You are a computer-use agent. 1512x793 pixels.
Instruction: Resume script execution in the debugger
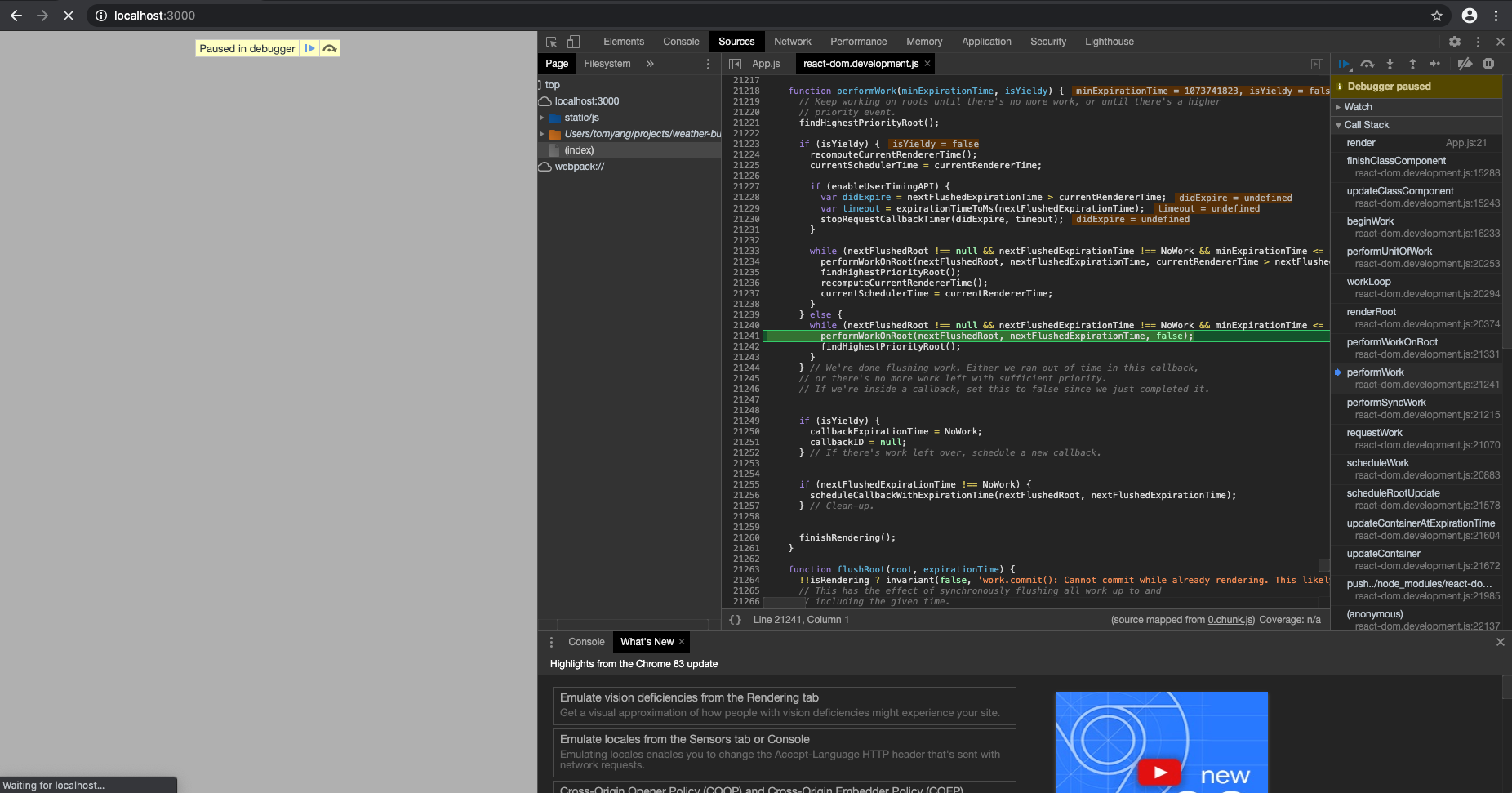[x=1343, y=64]
